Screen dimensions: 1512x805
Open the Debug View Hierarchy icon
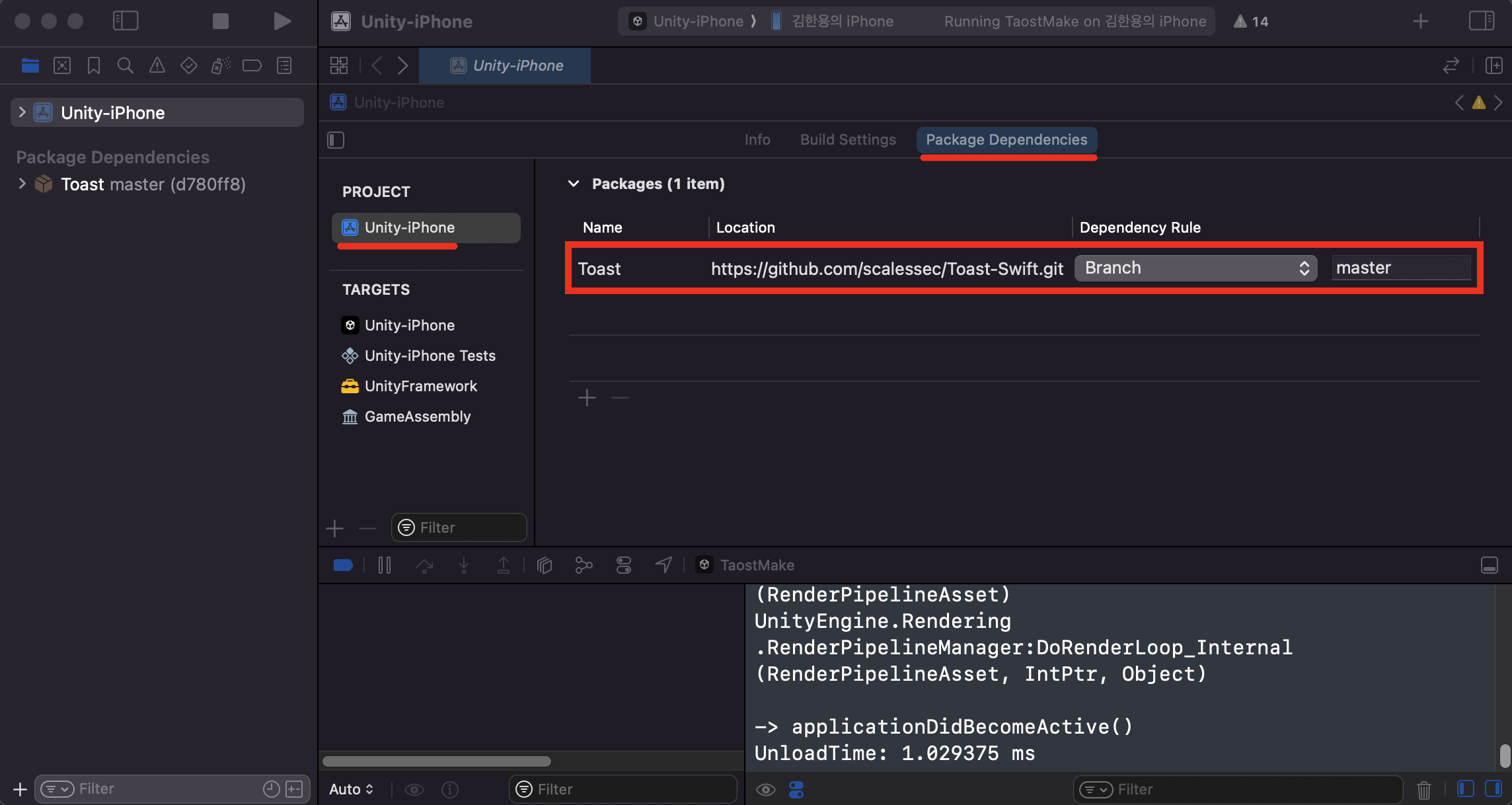[545, 565]
